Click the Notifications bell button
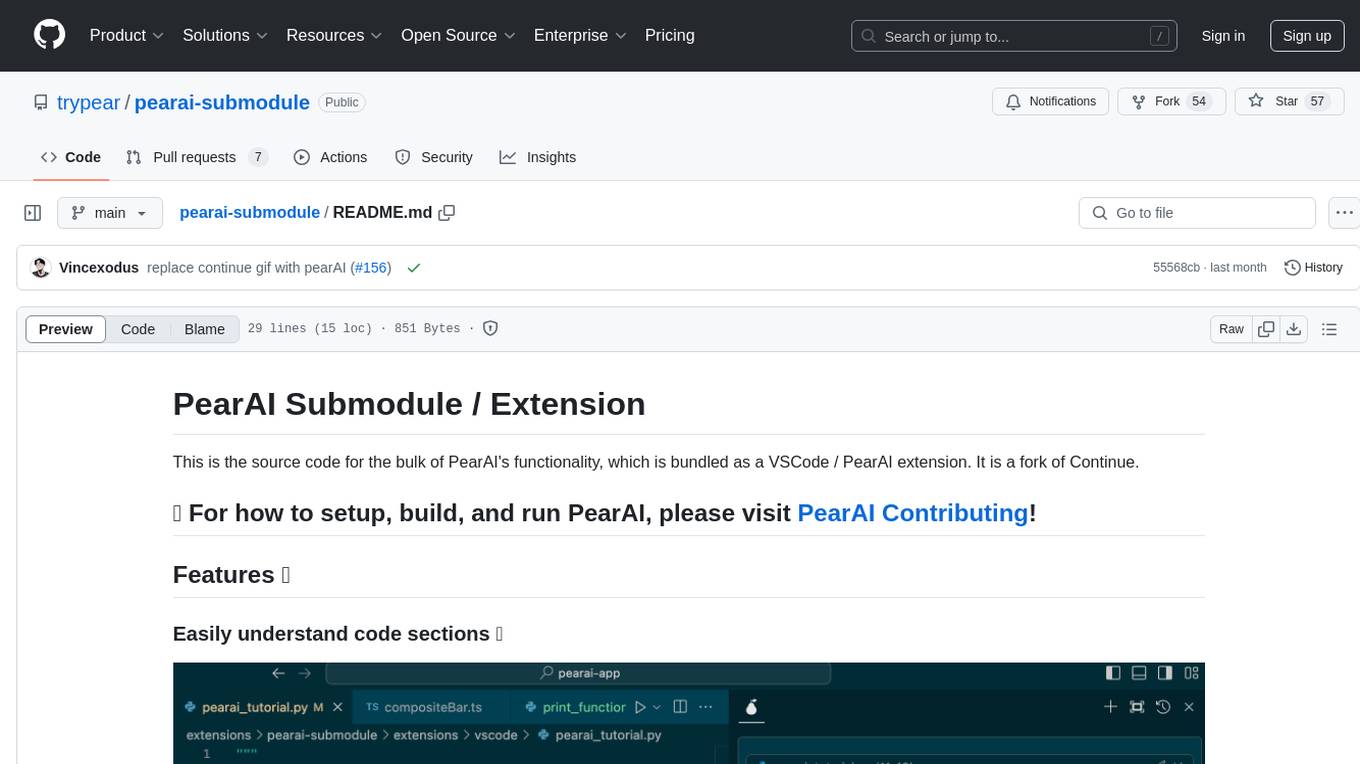This screenshot has height=764, width=1360. coord(1051,101)
